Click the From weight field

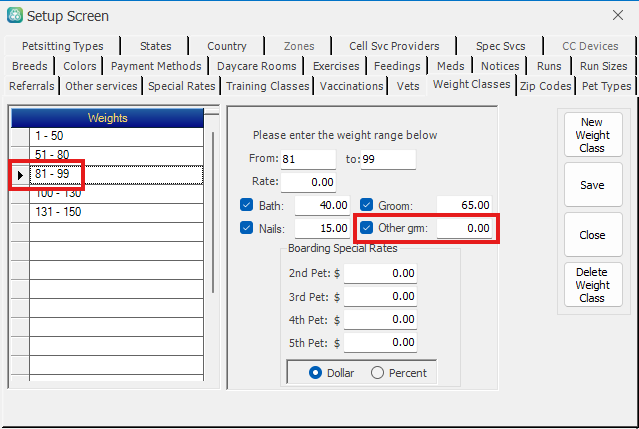click(x=308, y=159)
